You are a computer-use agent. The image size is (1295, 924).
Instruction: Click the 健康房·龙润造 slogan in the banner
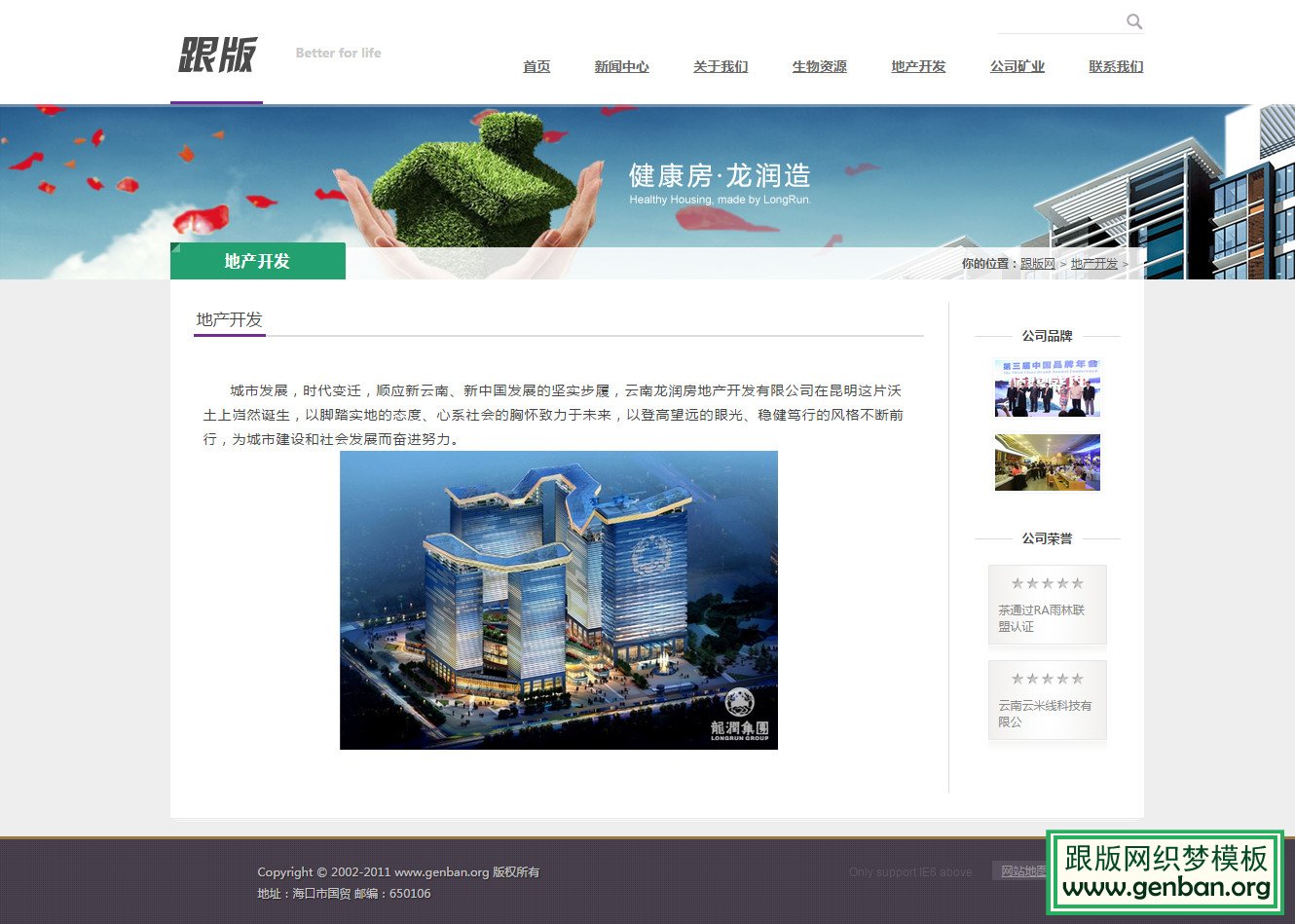721,176
